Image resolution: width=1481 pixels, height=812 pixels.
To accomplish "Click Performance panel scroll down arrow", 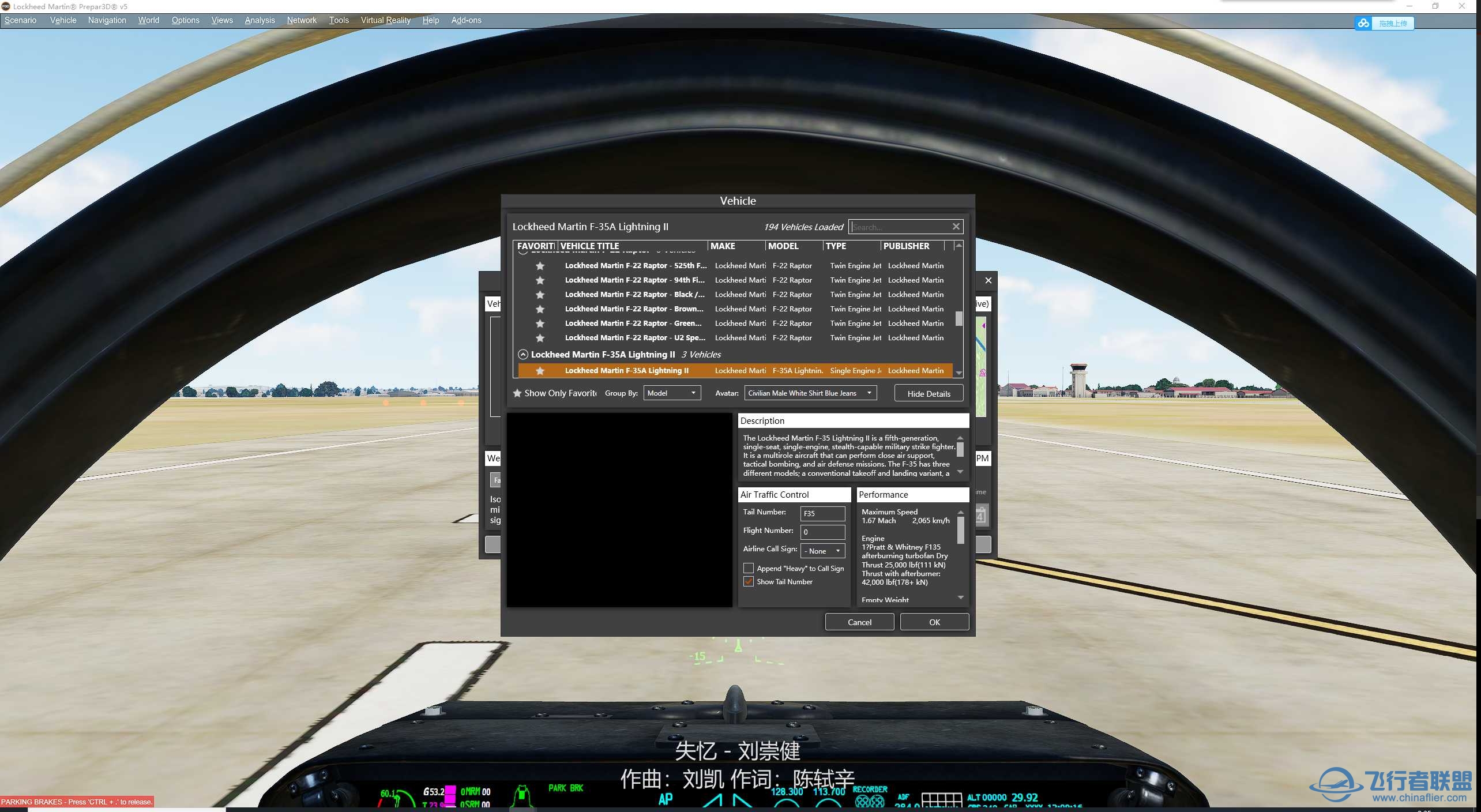I will pos(960,597).
